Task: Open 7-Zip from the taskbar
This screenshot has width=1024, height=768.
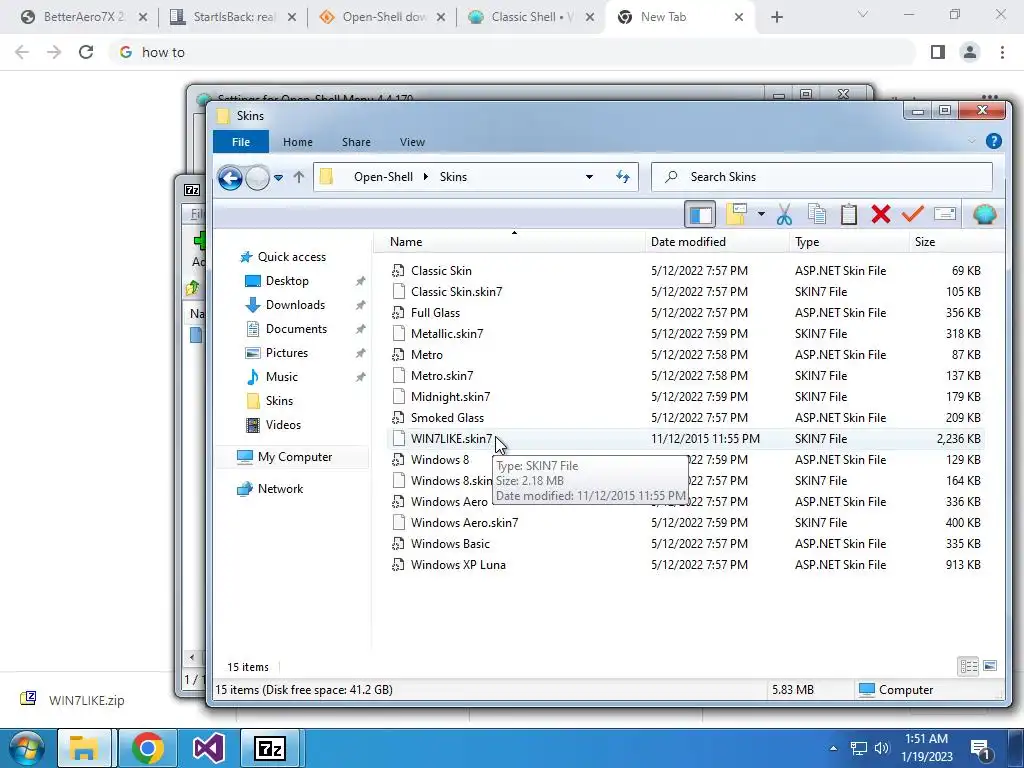Action: tap(270, 748)
